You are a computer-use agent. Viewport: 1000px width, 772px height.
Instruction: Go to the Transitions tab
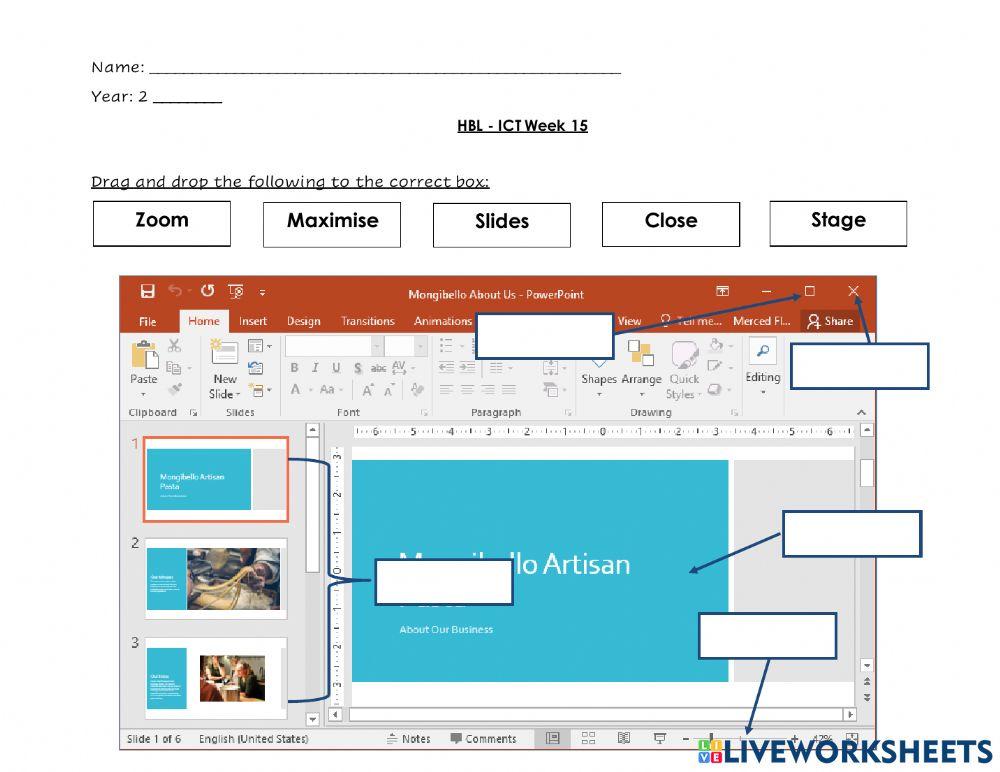coord(367,321)
